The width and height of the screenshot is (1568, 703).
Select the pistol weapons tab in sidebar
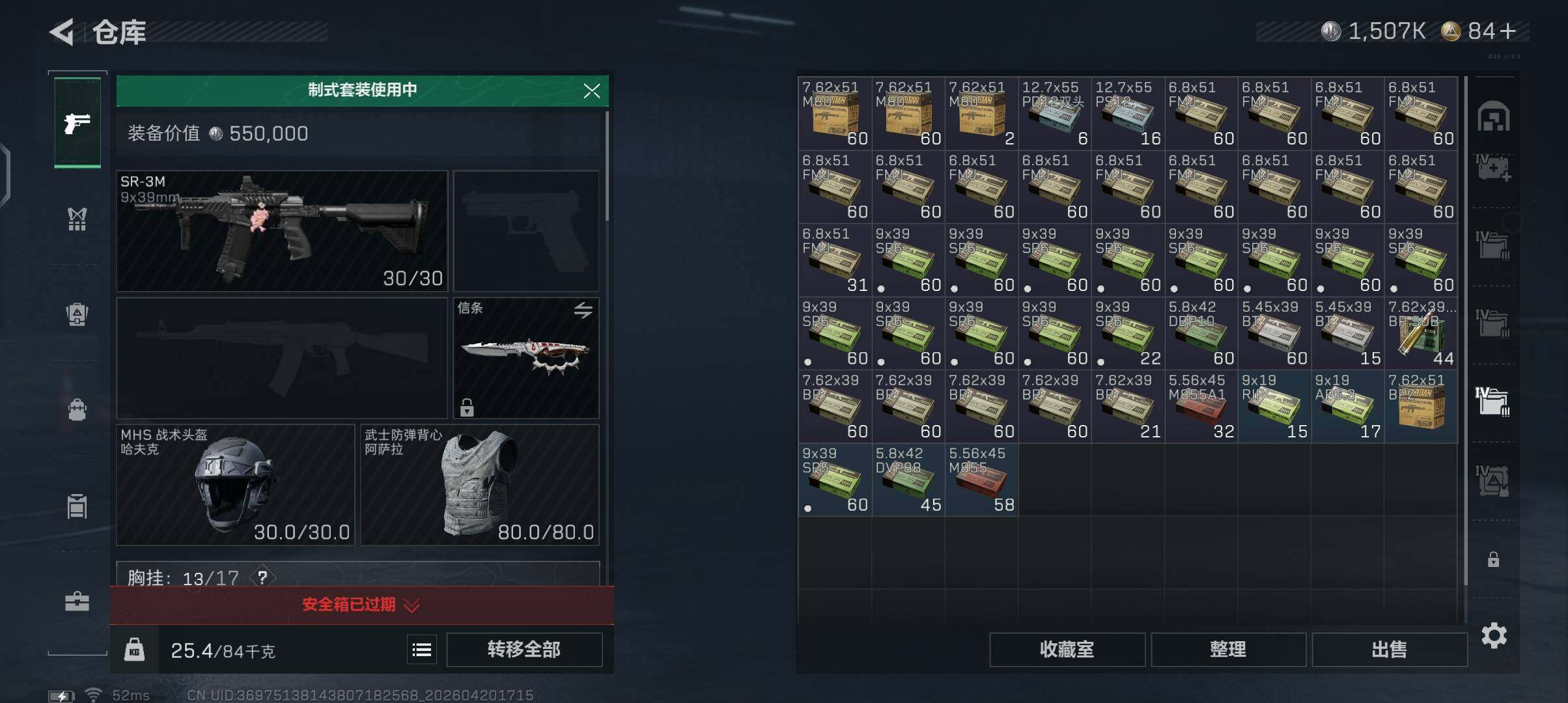click(77, 123)
